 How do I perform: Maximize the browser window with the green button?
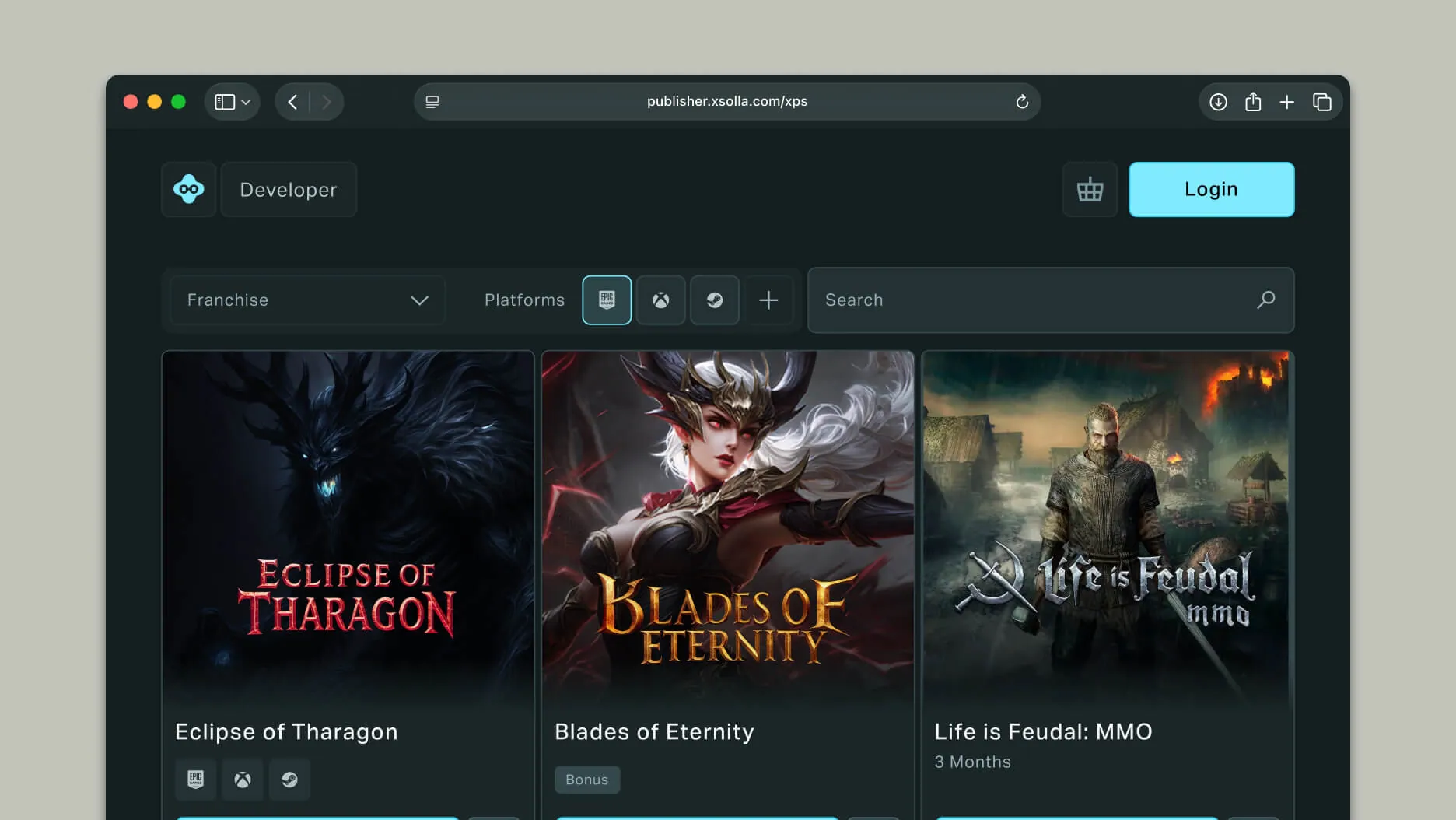tap(178, 102)
